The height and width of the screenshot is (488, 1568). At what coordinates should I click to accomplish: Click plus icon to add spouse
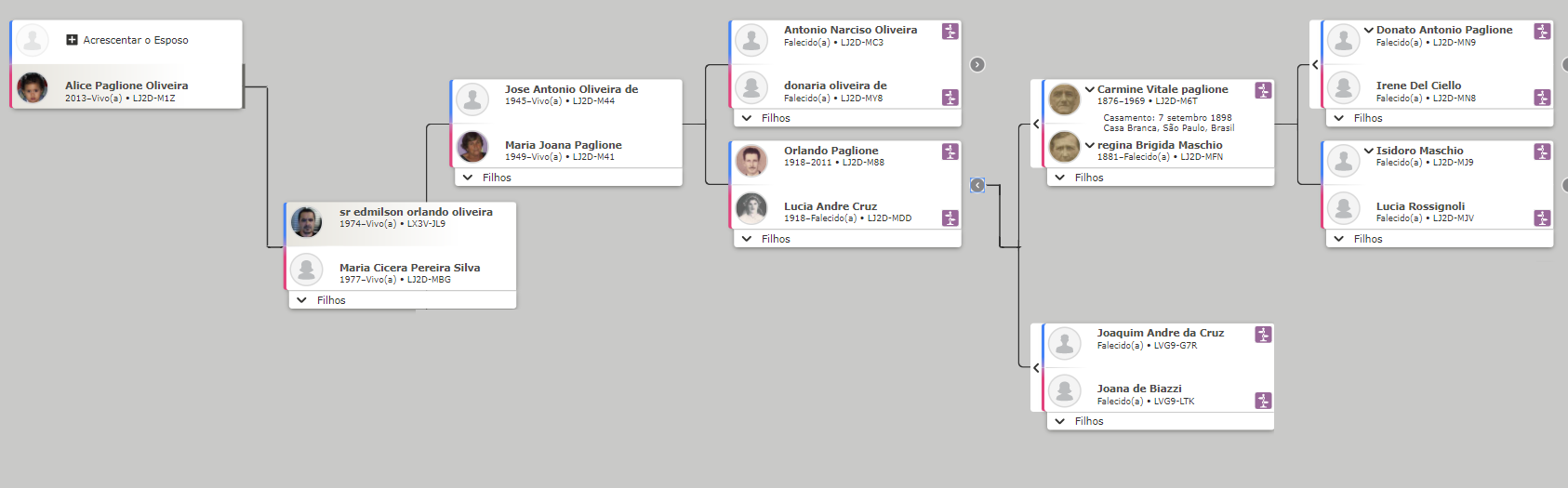click(x=72, y=40)
